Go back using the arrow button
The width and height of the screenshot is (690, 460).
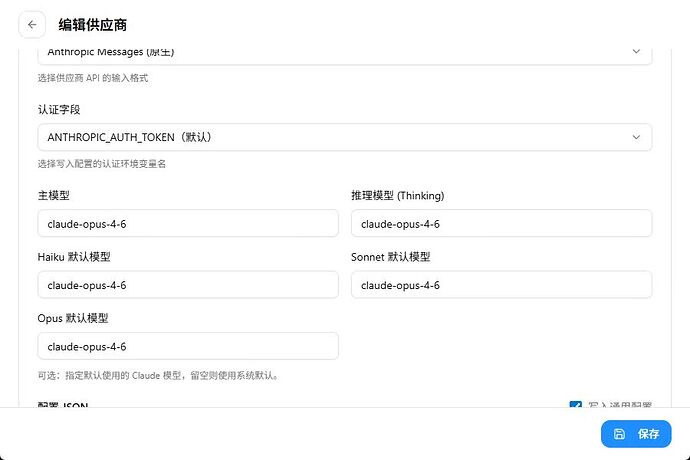tap(32, 25)
